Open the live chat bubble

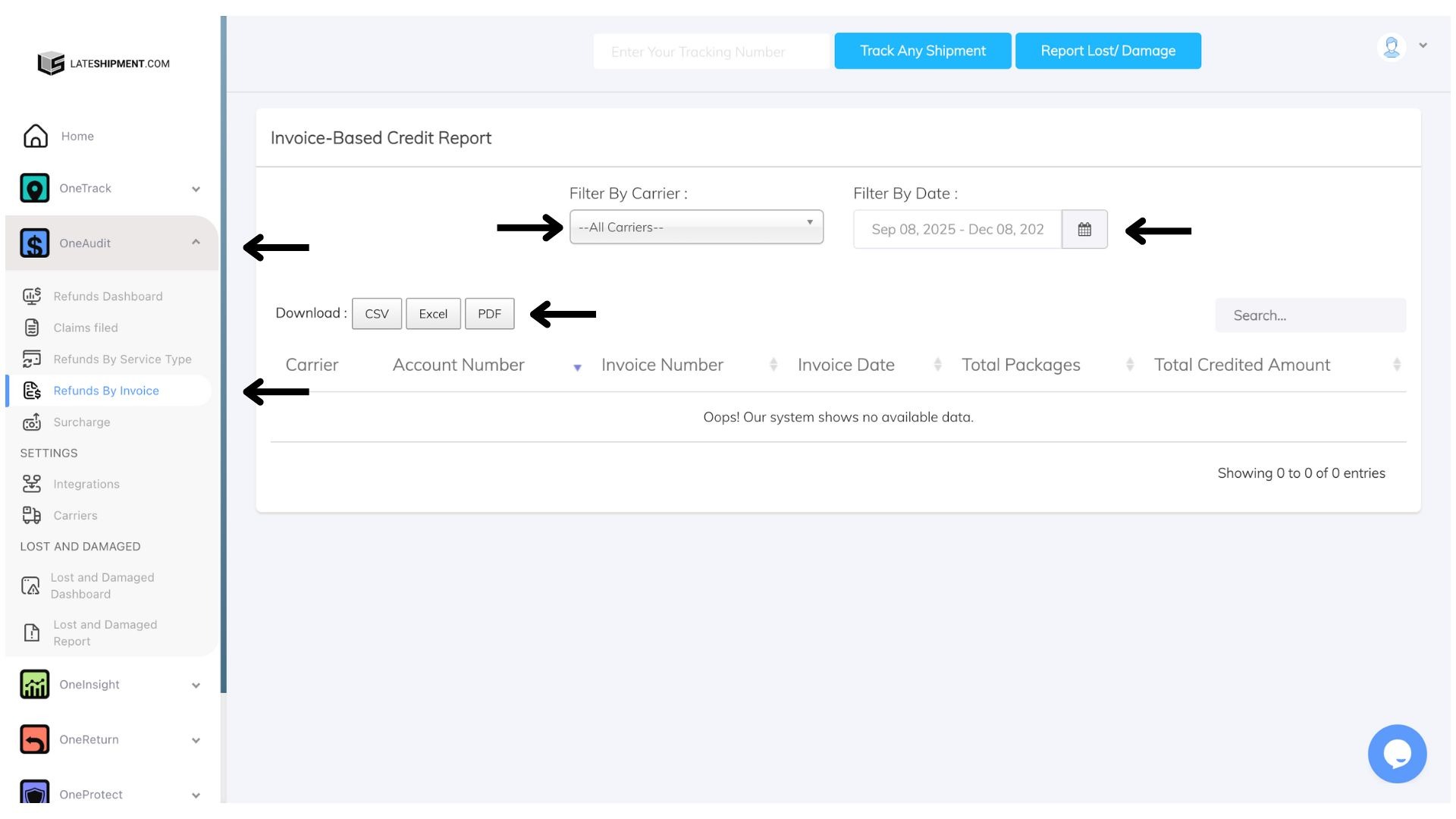1397,754
